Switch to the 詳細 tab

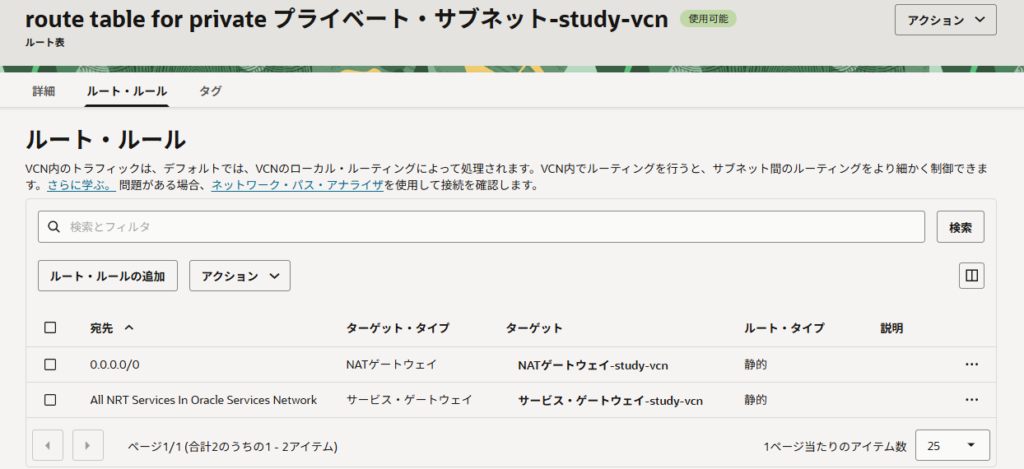(x=44, y=91)
